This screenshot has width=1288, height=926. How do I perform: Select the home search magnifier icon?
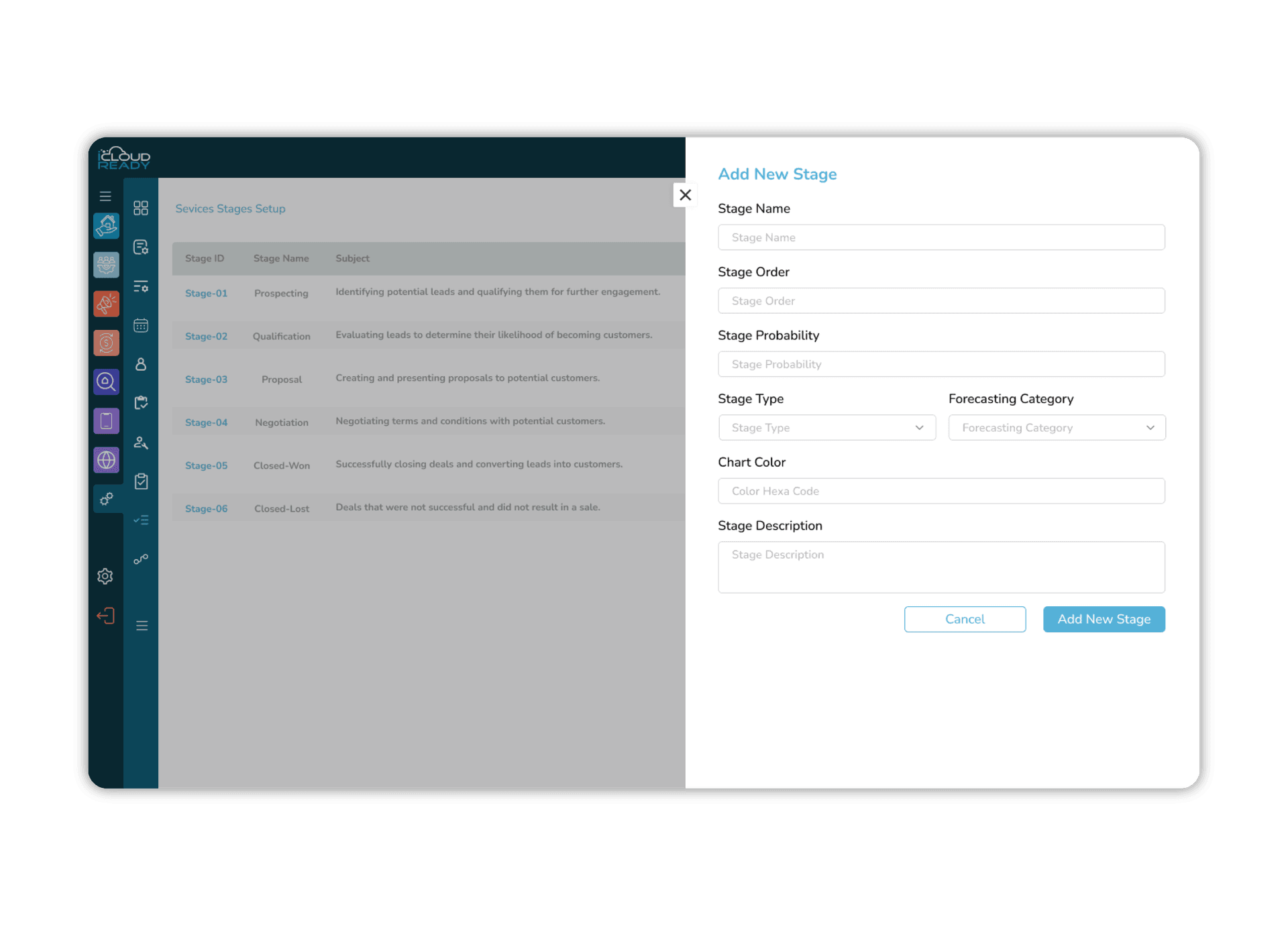point(106,382)
